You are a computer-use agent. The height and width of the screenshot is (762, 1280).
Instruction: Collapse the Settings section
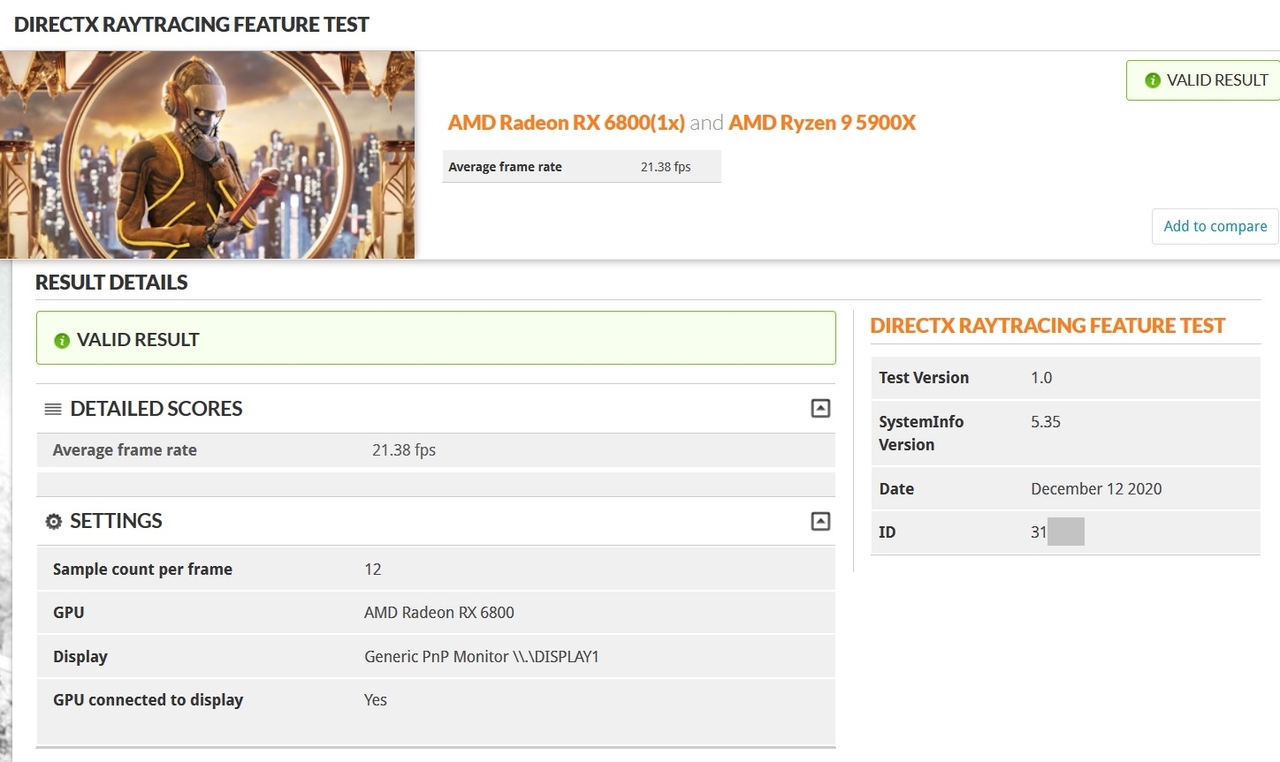click(820, 521)
